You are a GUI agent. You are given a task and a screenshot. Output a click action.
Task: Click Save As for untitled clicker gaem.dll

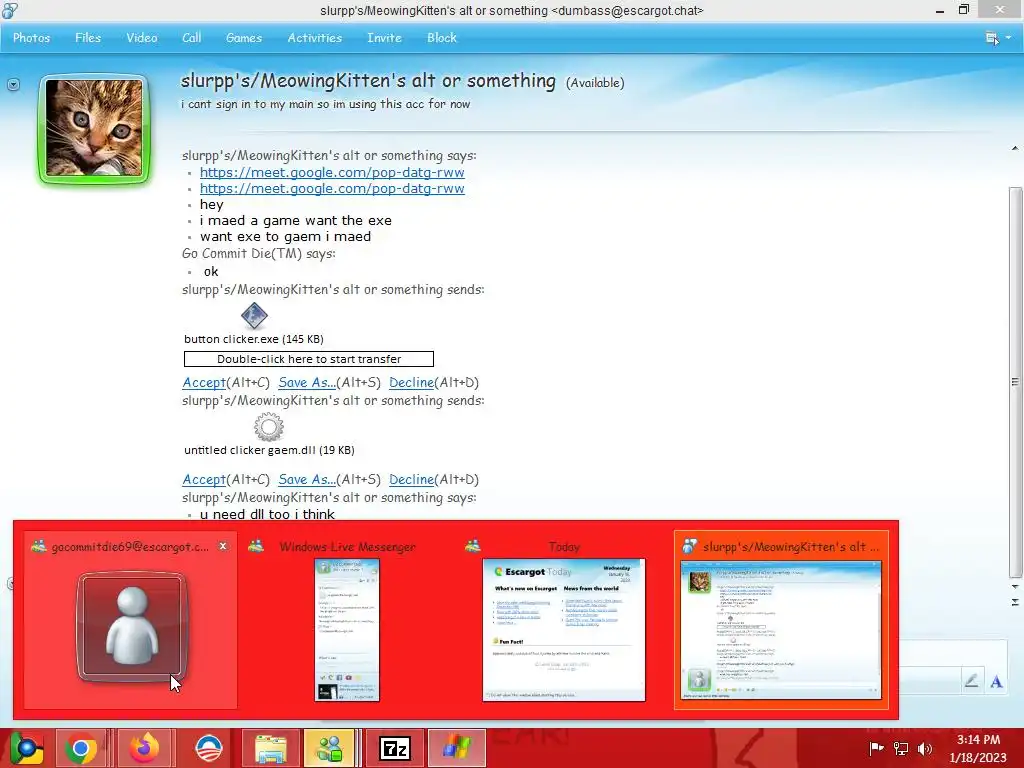pyautogui.click(x=307, y=479)
